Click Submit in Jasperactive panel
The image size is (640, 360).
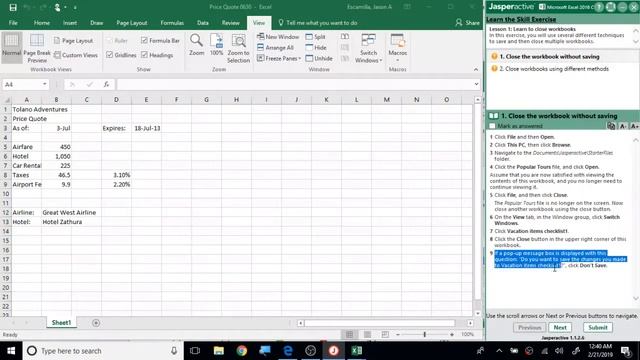(598, 327)
